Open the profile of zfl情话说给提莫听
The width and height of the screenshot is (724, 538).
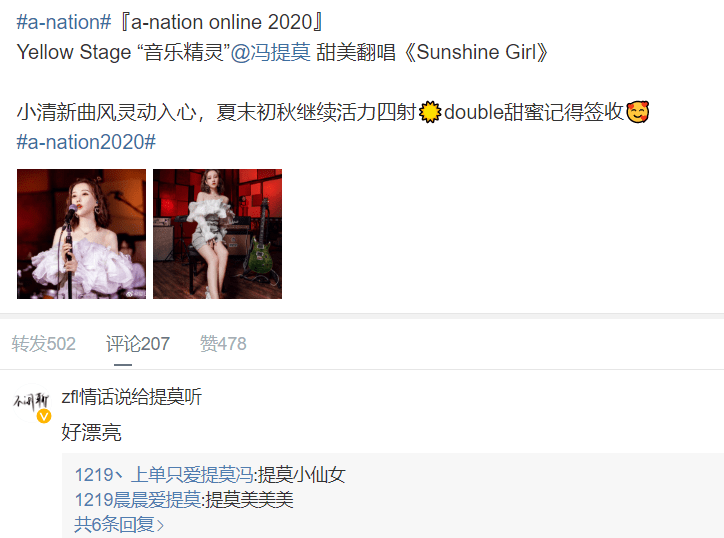click(132, 397)
